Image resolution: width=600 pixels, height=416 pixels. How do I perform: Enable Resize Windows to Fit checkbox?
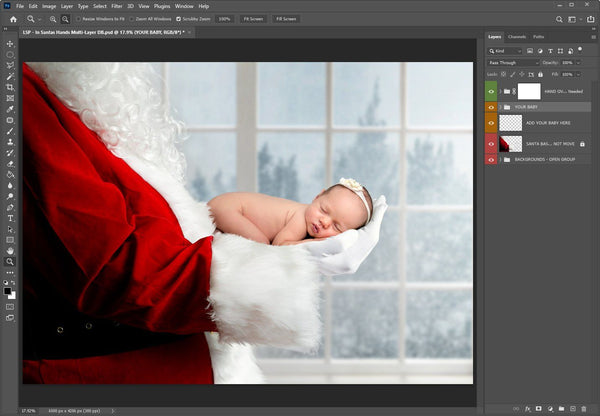tap(79, 18)
